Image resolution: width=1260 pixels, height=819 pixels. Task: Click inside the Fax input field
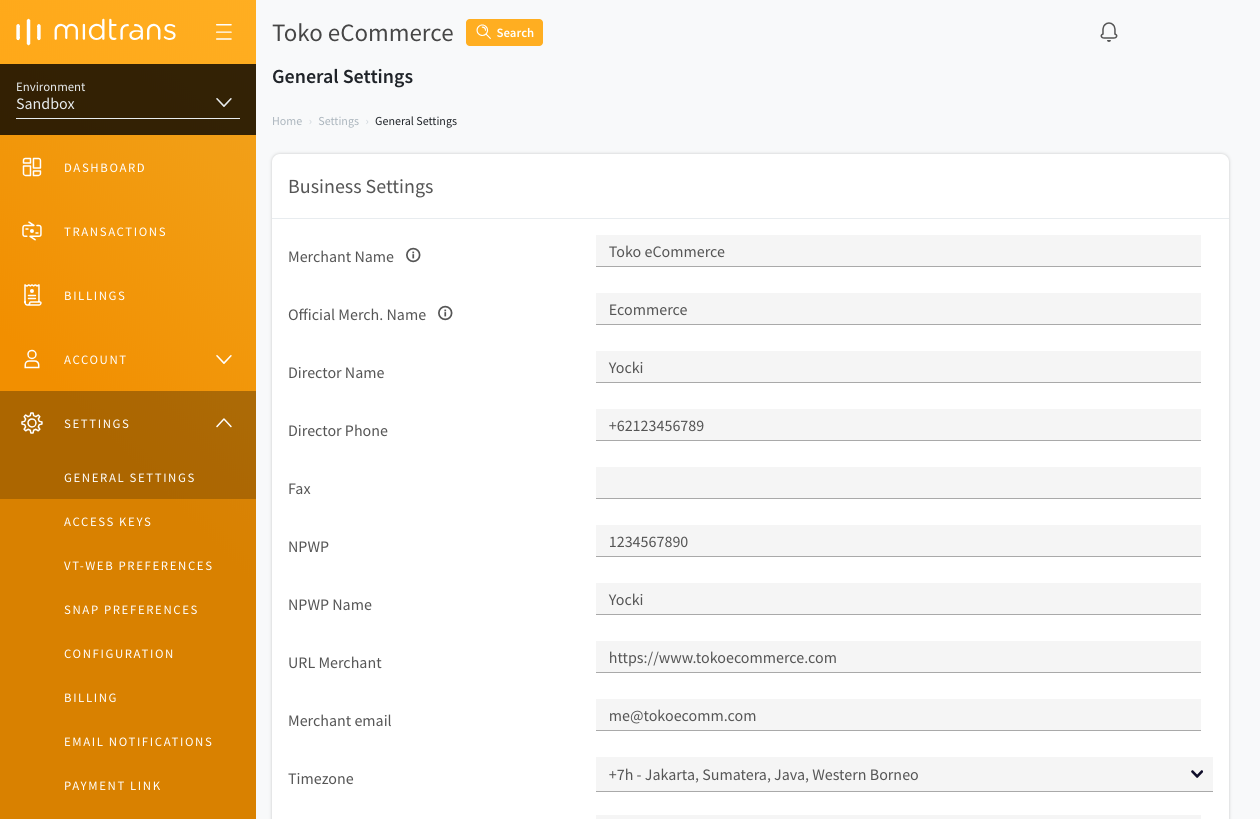(898, 483)
